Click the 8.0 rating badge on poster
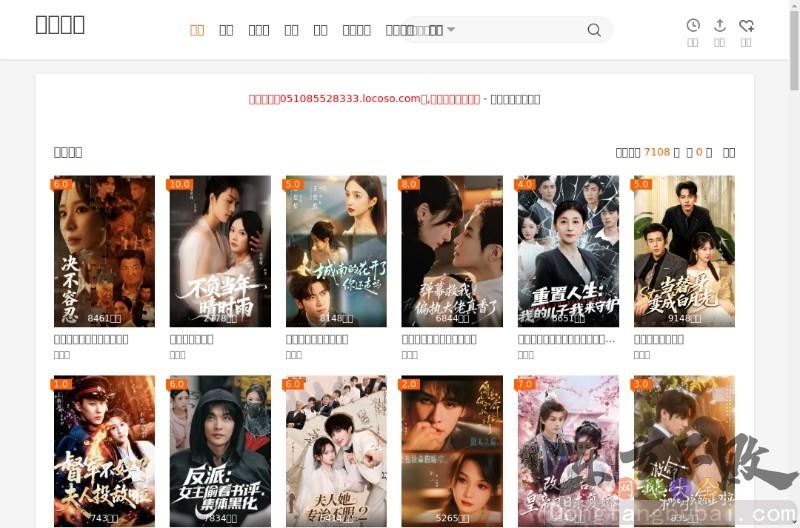The width and height of the screenshot is (800, 528). (409, 184)
